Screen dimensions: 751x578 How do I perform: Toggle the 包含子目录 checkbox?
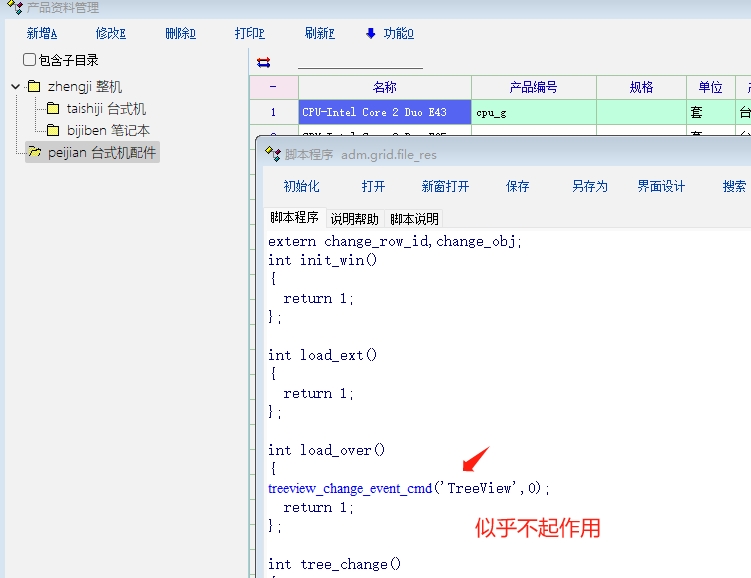29,60
